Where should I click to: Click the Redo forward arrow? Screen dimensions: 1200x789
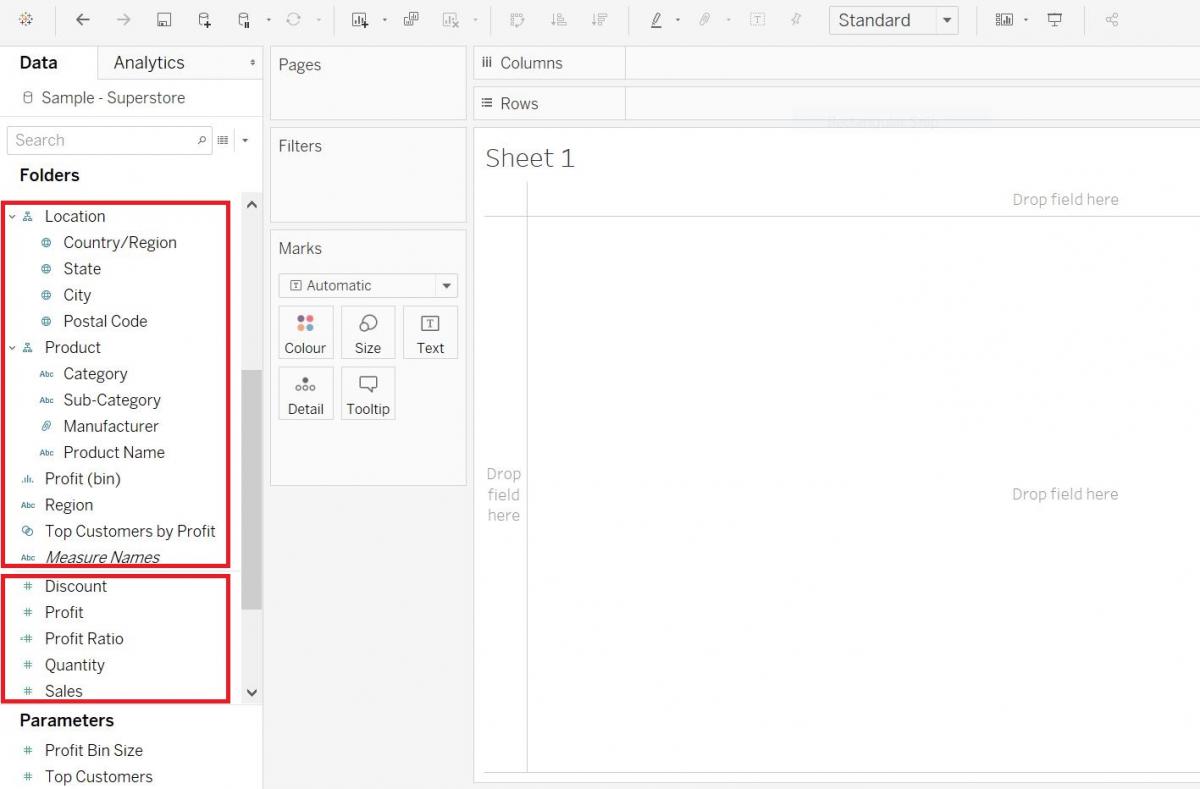coord(123,19)
